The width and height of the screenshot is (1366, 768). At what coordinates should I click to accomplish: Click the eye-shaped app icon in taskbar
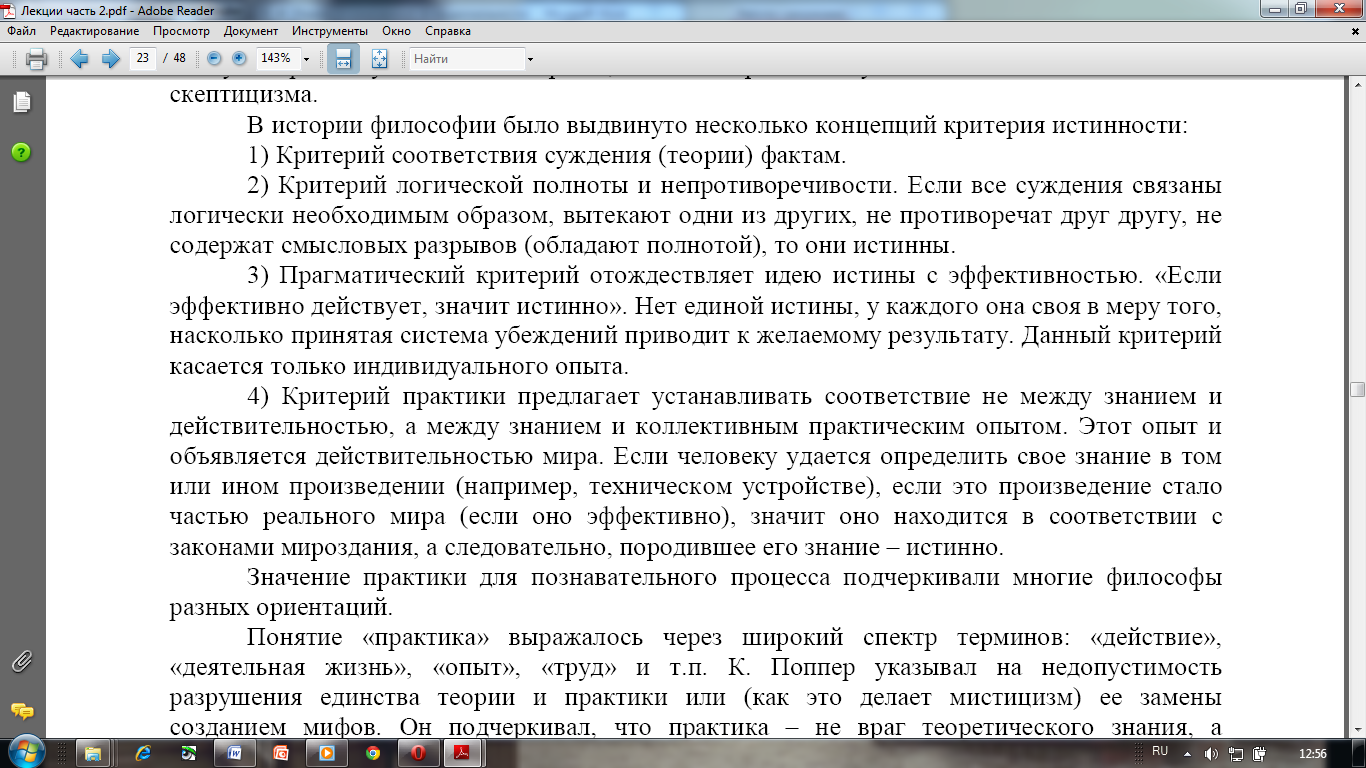(x=188, y=752)
